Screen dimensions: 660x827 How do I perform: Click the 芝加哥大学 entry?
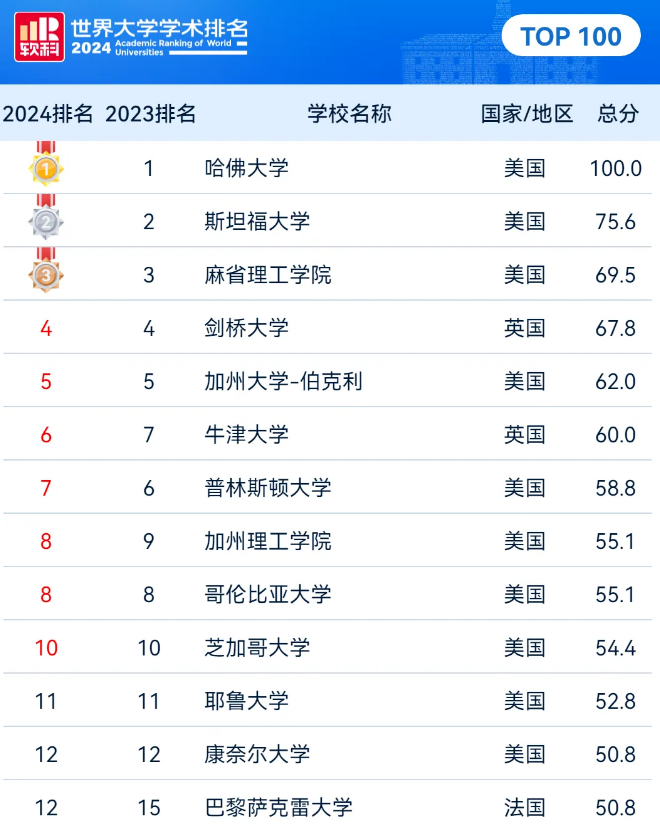coord(257,648)
